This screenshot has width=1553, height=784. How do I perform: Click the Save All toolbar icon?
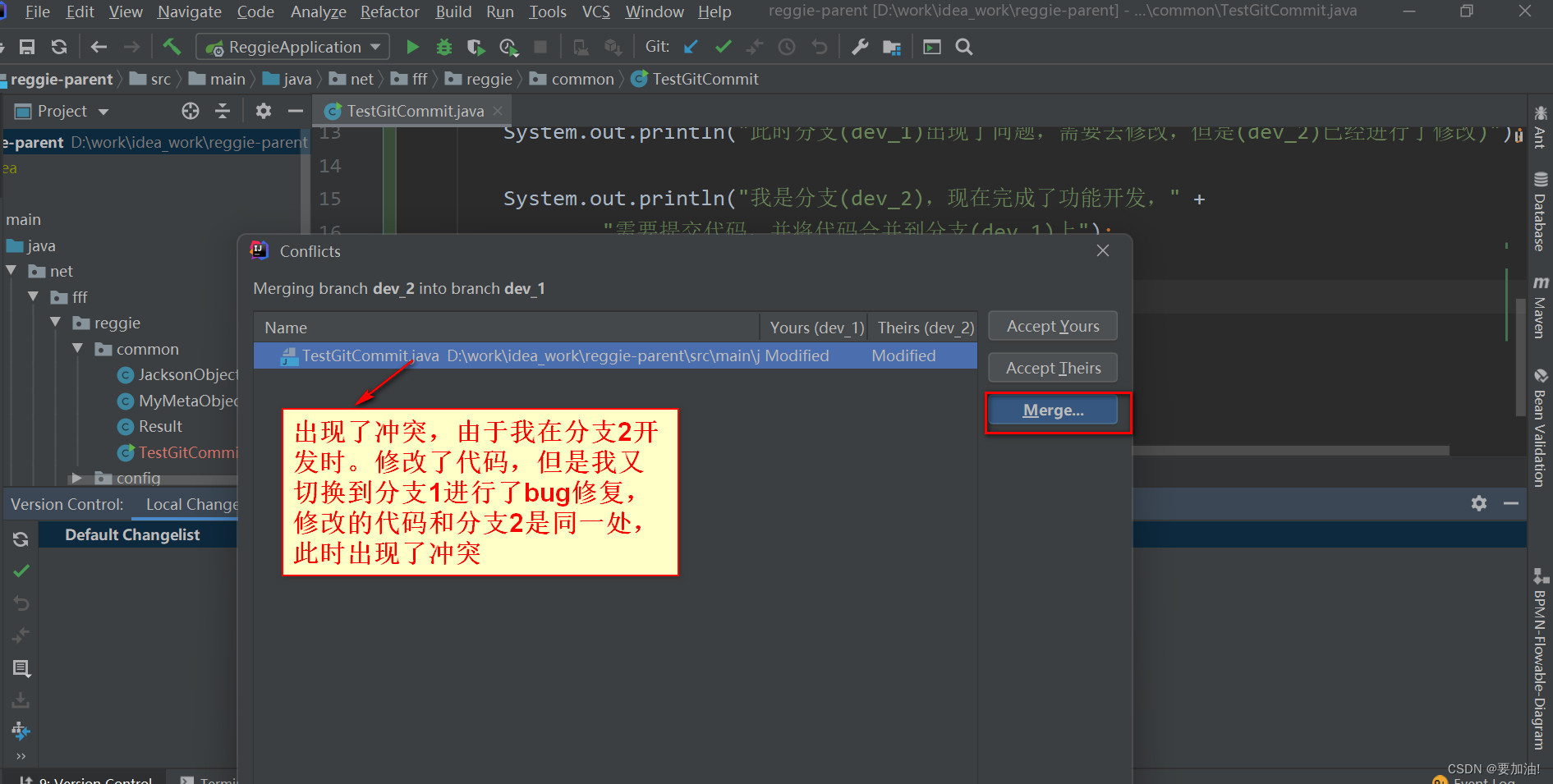pos(27,47)
